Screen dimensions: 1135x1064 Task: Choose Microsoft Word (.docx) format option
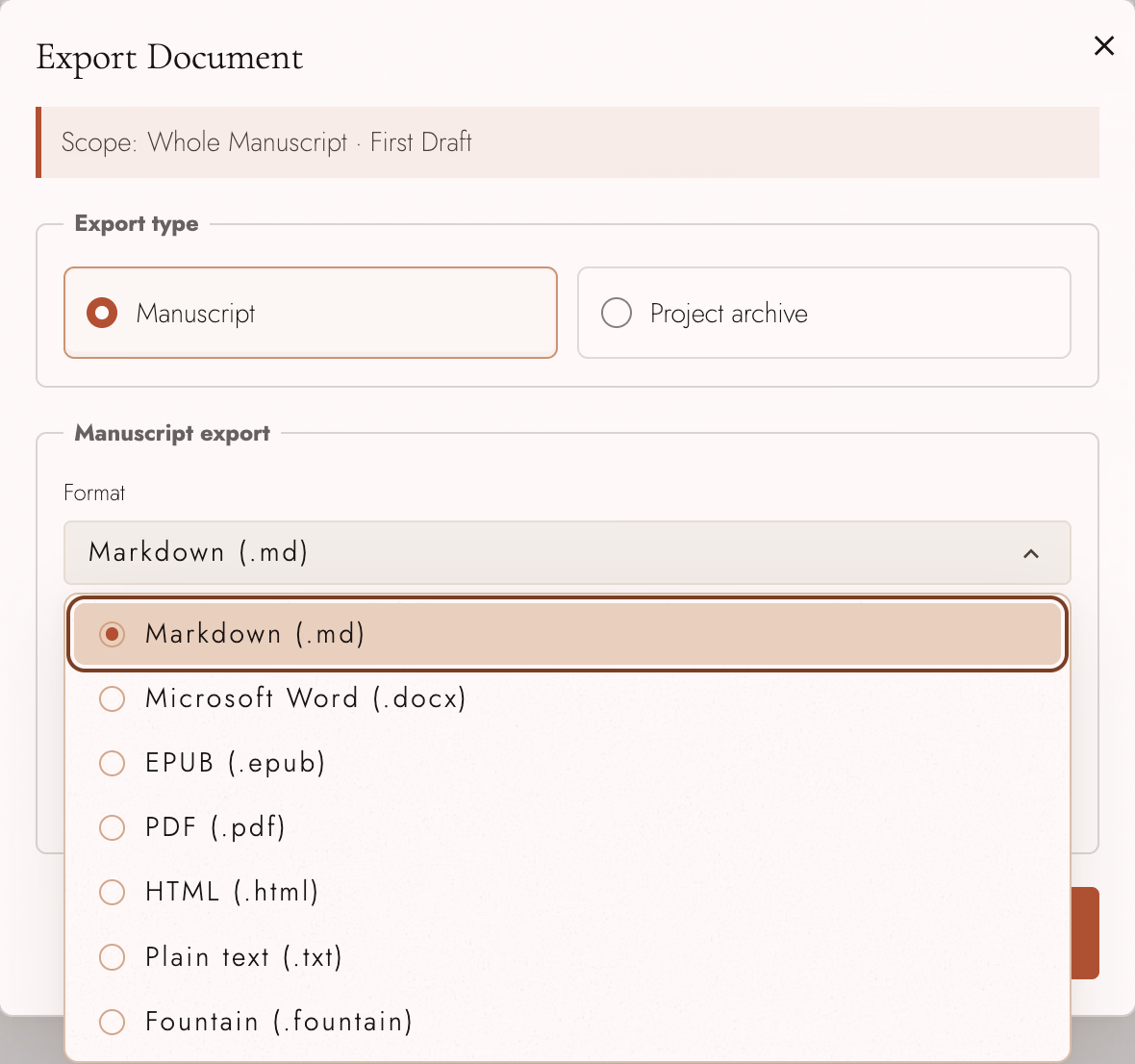click(567, 698)
